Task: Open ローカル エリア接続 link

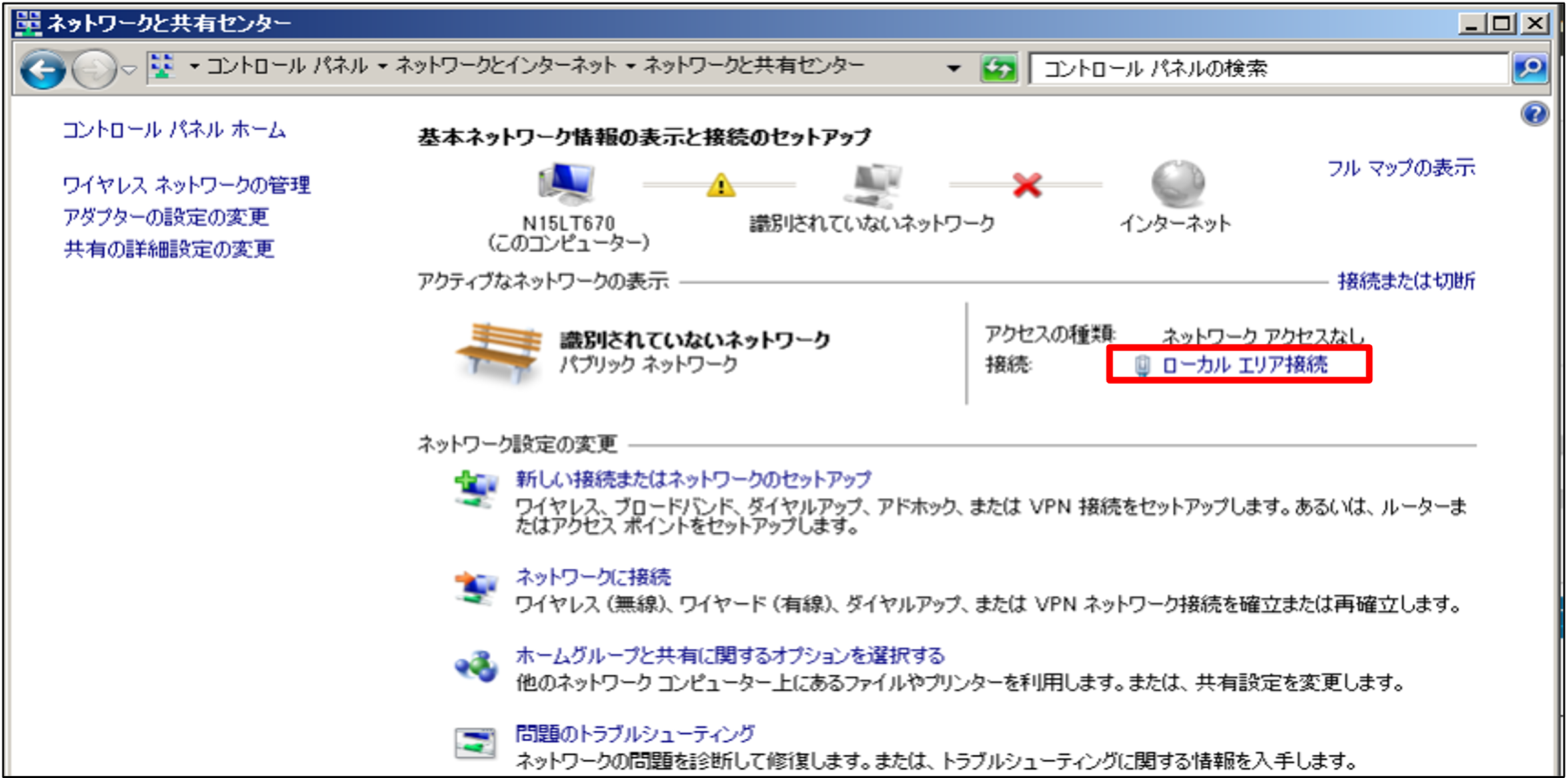Action: pos(1244,365)
